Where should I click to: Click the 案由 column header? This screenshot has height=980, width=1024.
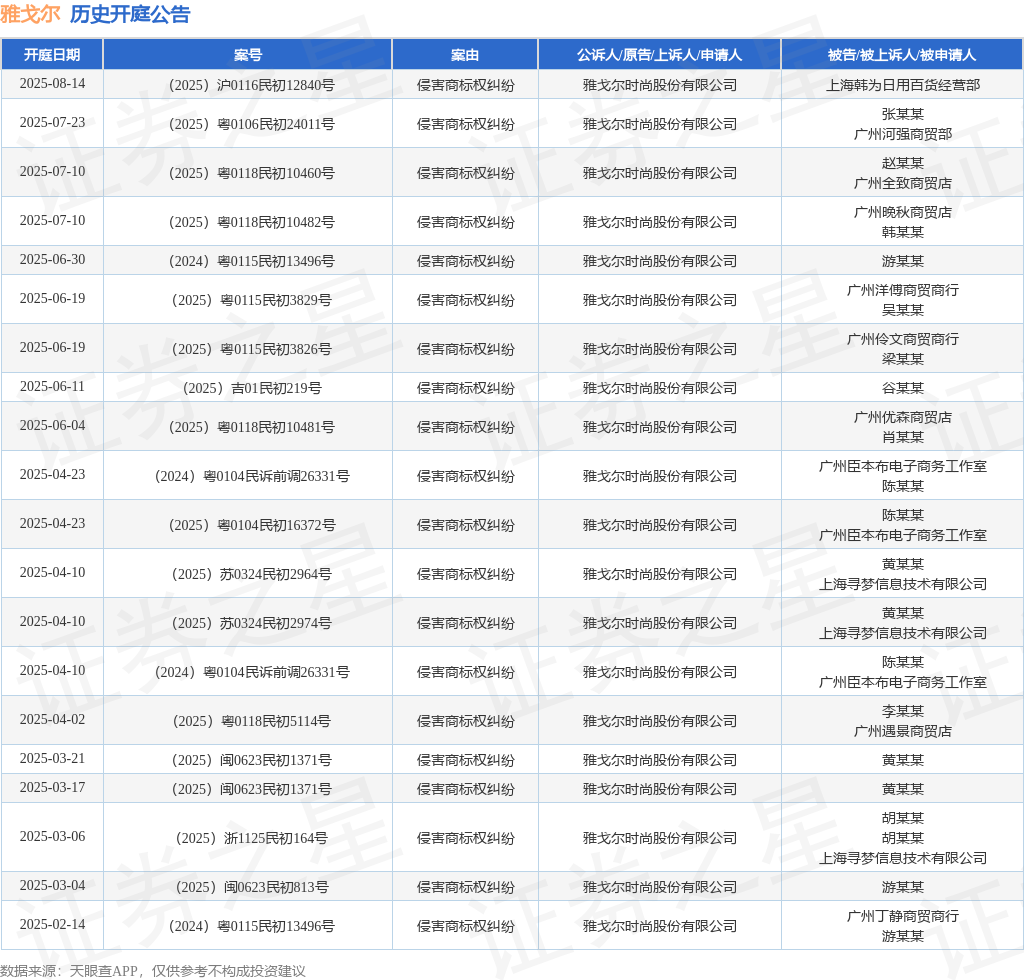coord(465,55)
